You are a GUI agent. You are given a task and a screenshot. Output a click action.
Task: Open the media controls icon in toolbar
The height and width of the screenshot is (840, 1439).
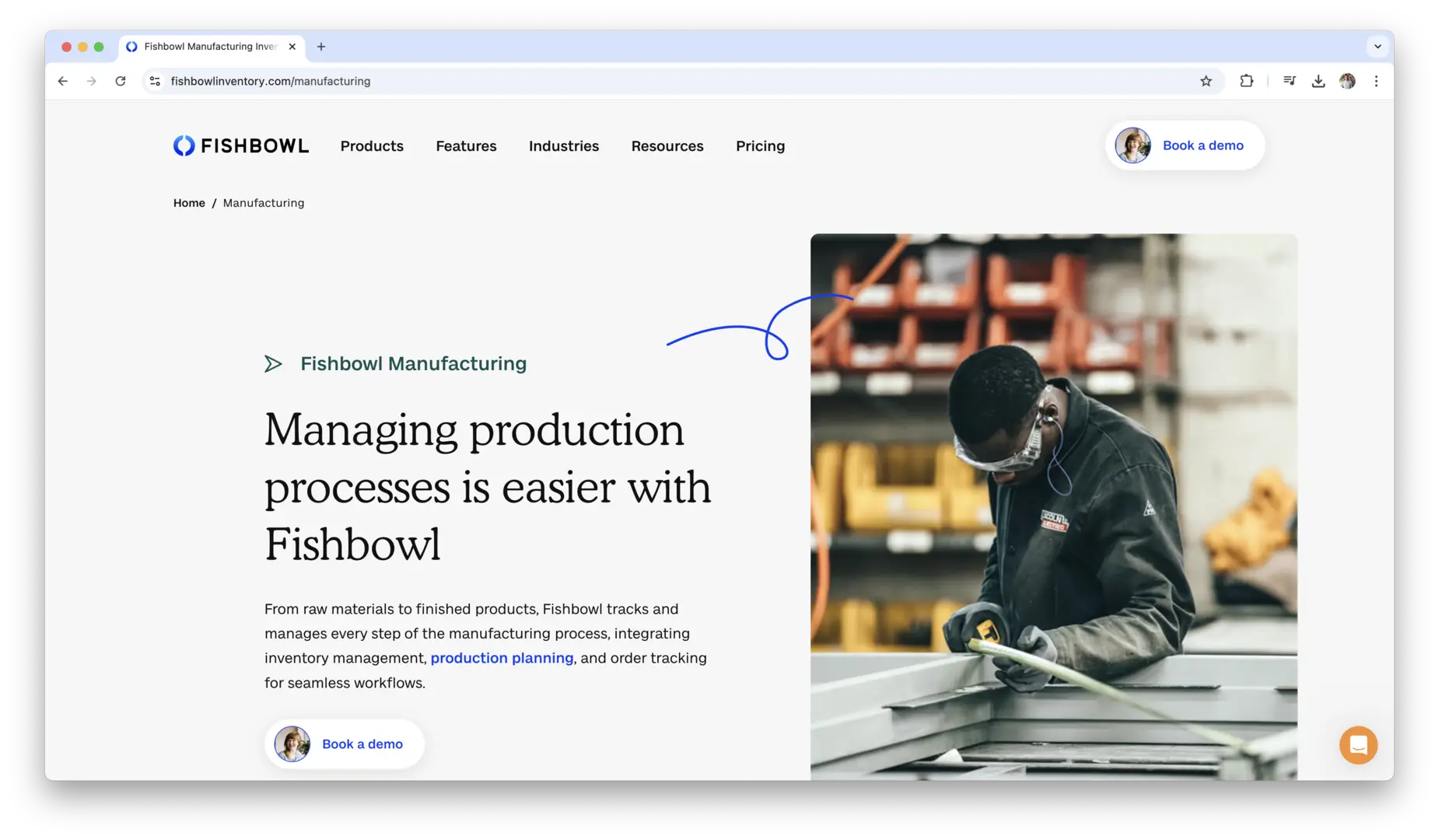[x=1289, y=81]
